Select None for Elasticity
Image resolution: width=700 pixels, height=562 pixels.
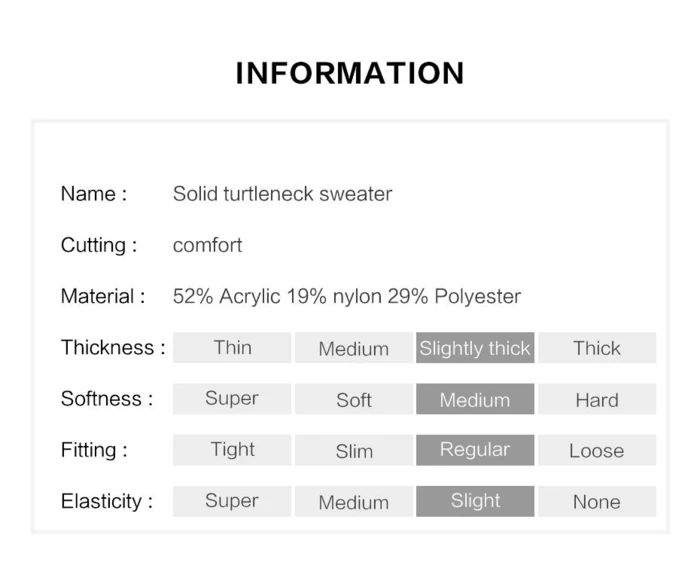pyautogui.click(x=597, y=501)
